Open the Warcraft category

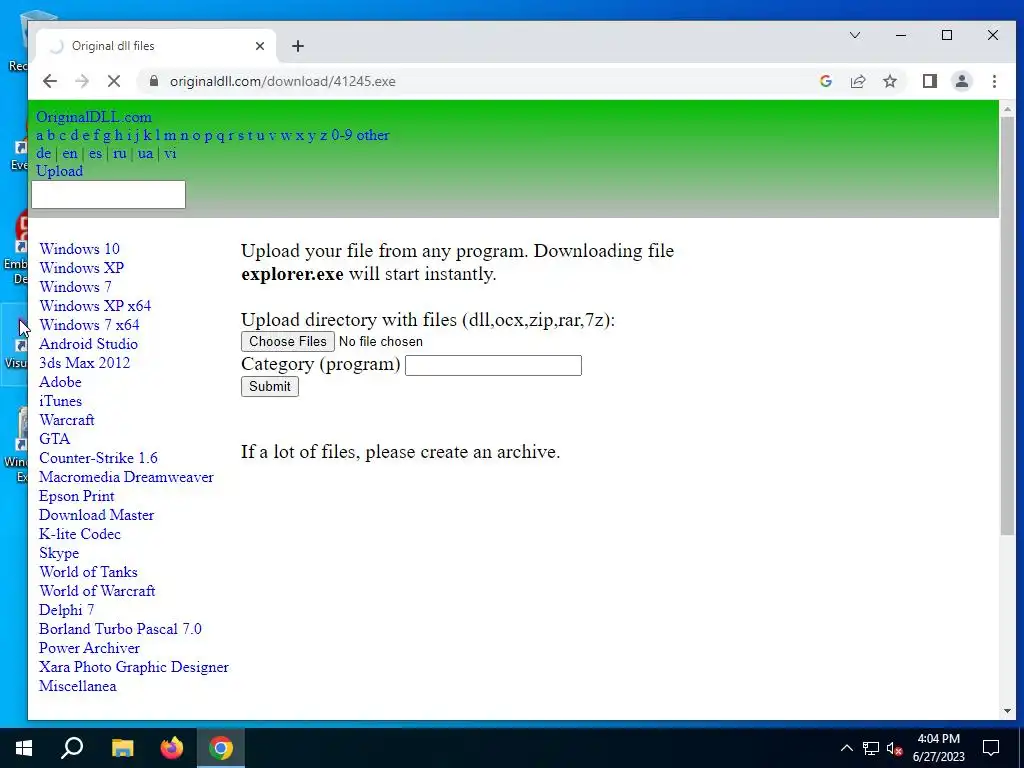point(67,420)
